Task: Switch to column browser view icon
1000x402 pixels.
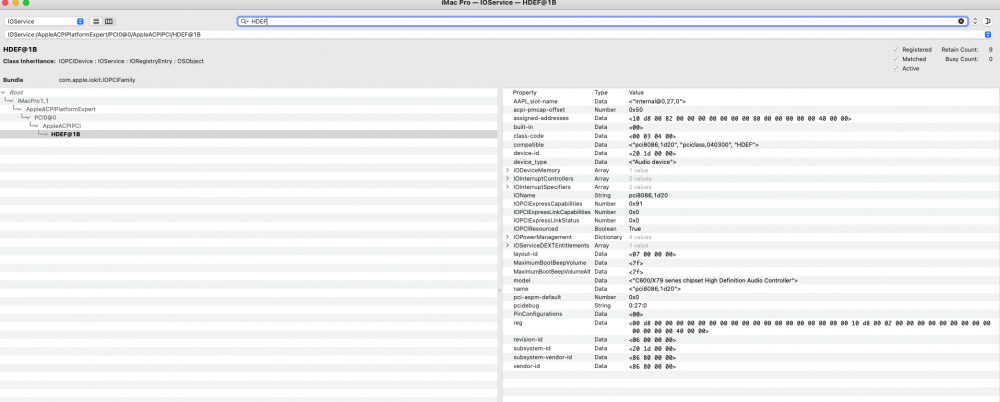Action: tap(108, 21)
